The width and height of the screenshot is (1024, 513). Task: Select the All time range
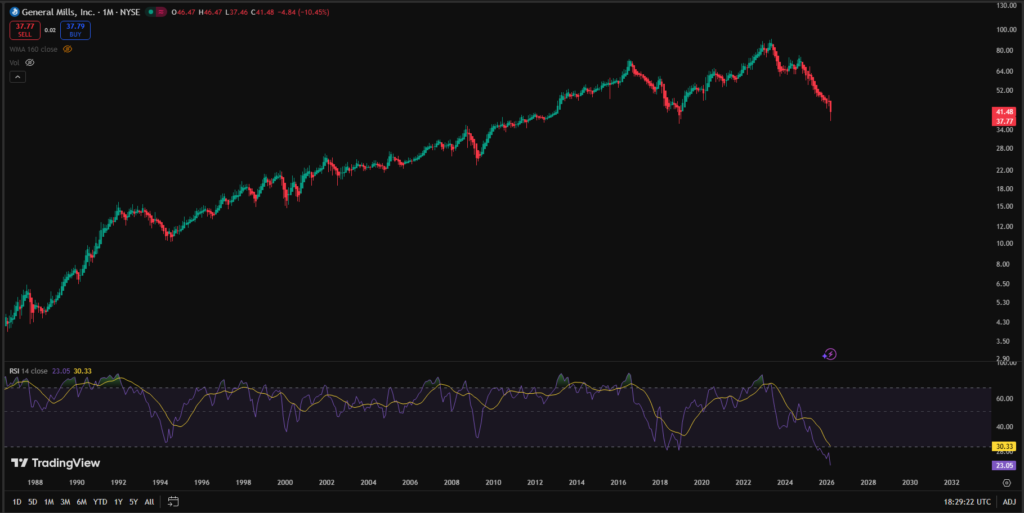point(149,502)
